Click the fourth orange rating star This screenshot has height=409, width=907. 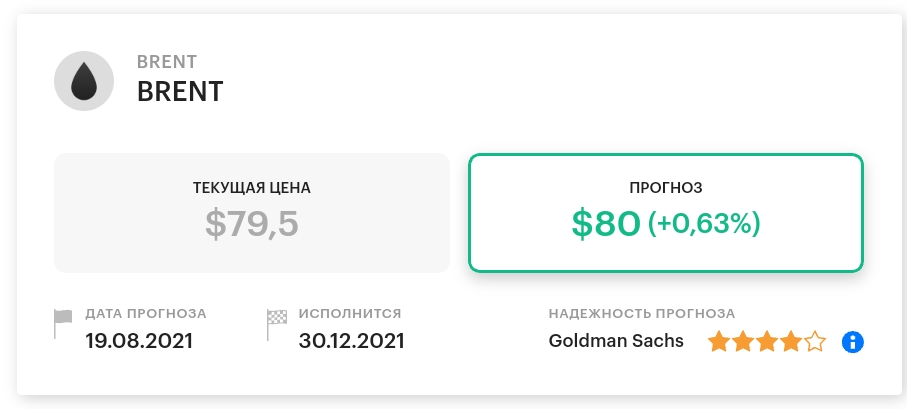tap(791, 341)
